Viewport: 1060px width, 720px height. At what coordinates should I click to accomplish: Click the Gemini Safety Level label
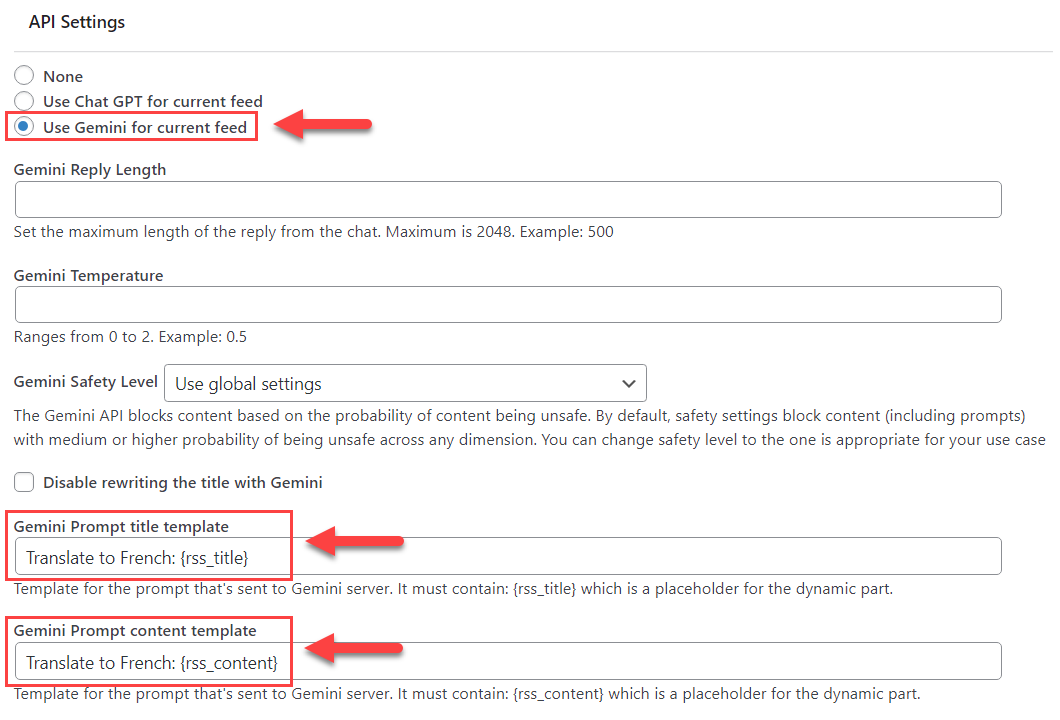click(x=86, y=382)
